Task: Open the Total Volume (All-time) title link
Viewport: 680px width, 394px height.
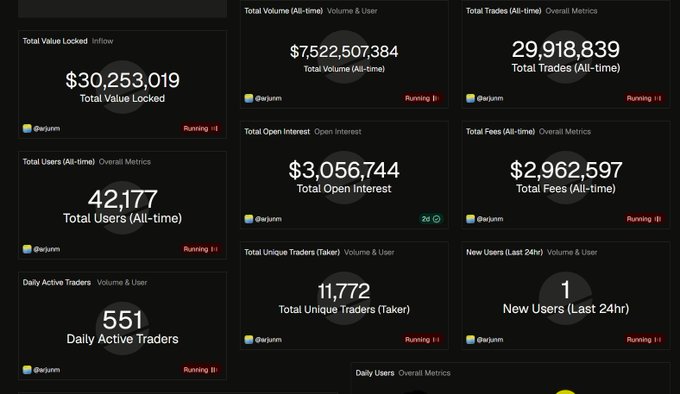Action: [x=283, y=11]
